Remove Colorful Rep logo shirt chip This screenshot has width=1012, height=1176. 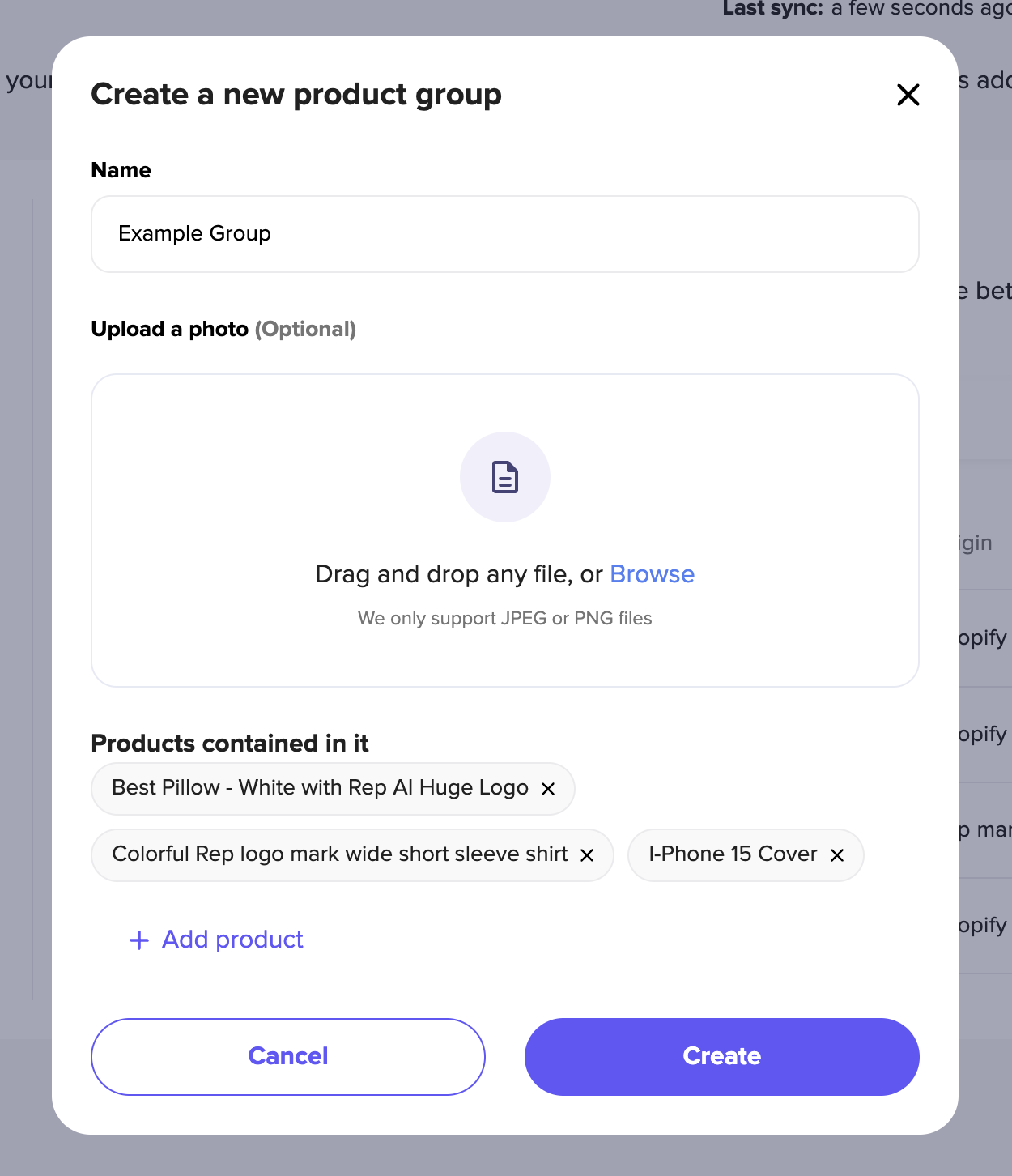click(588, 855)
